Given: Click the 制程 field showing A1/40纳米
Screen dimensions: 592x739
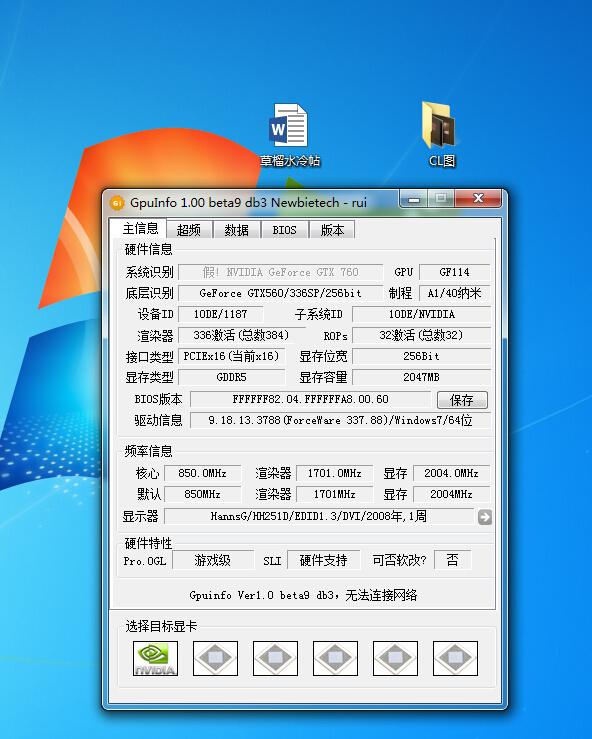Looking at the screenshot, I should 454,293.
